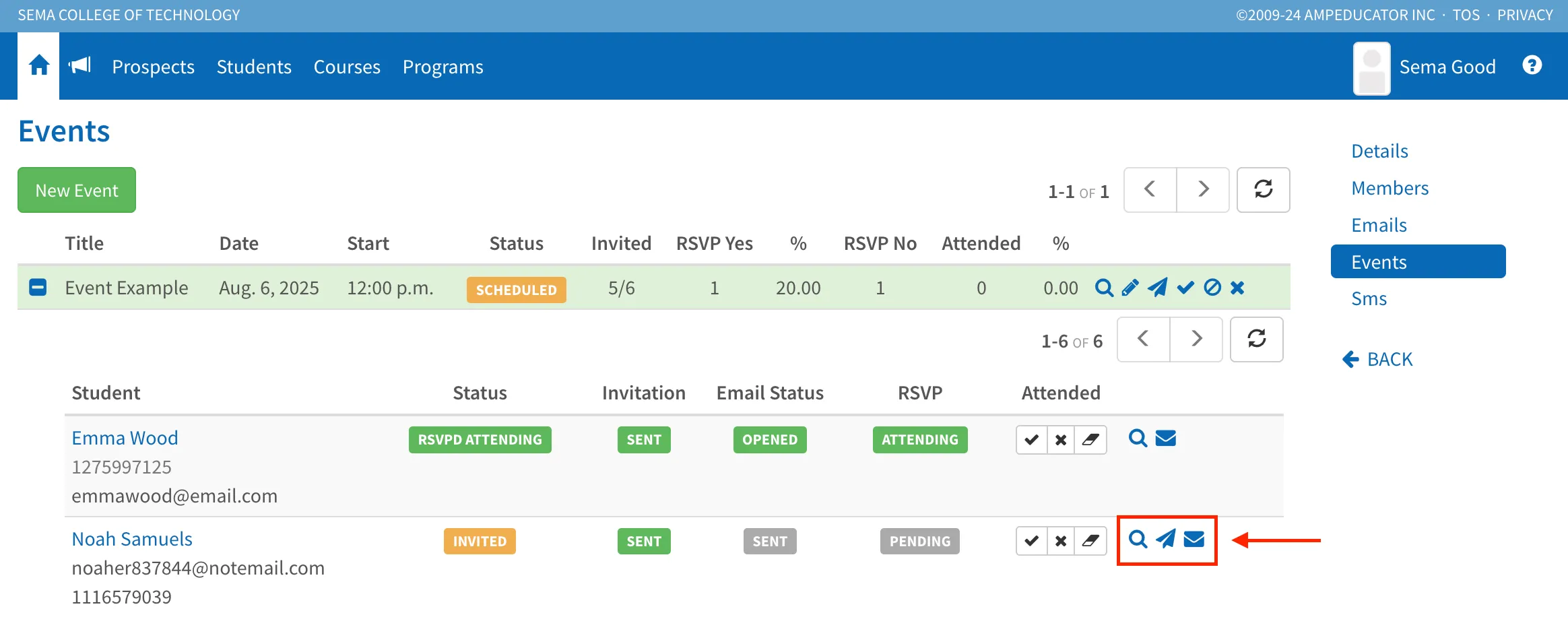Go BACK from the sidebar

[1377, 359]
